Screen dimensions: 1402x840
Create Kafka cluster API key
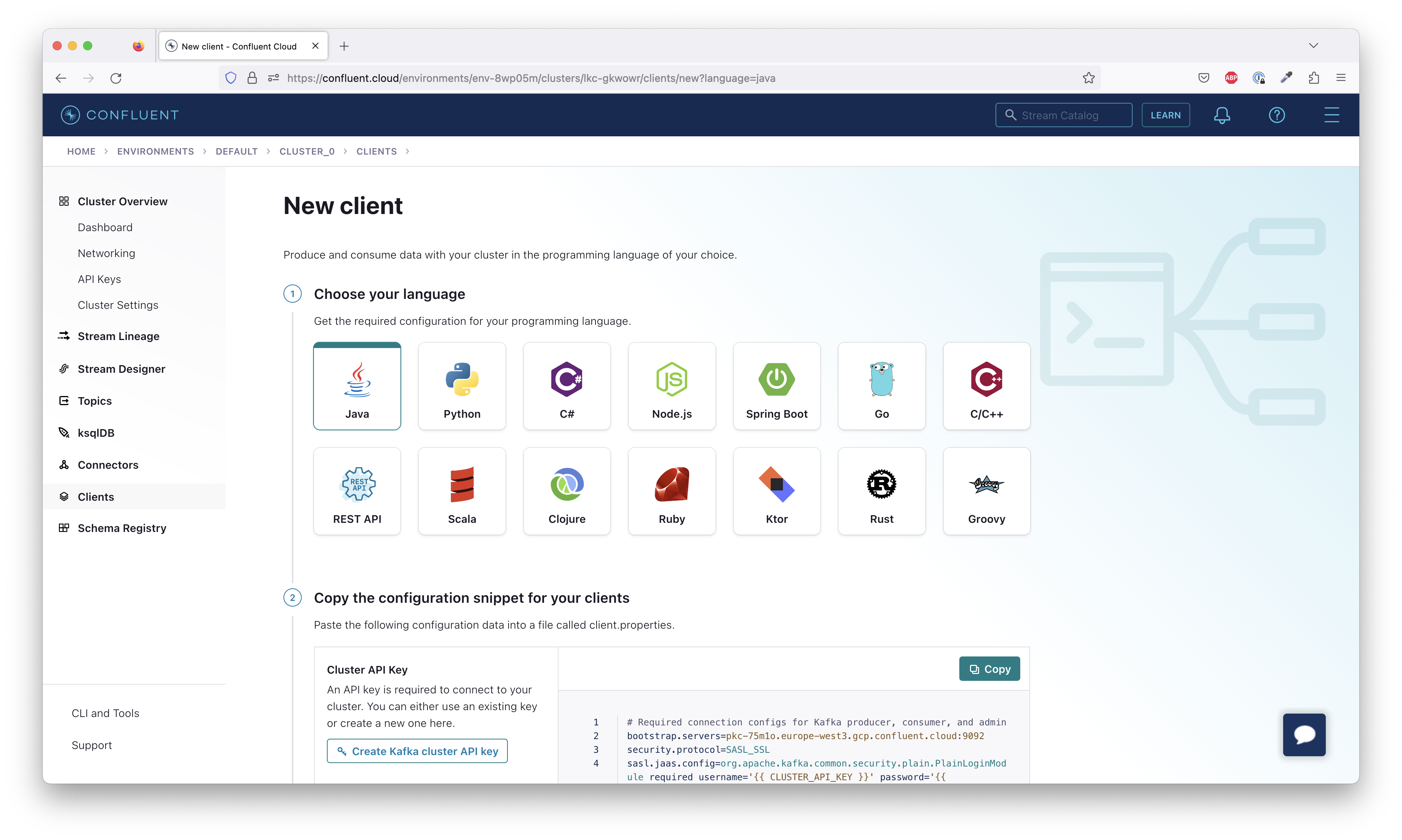(417, 752)
